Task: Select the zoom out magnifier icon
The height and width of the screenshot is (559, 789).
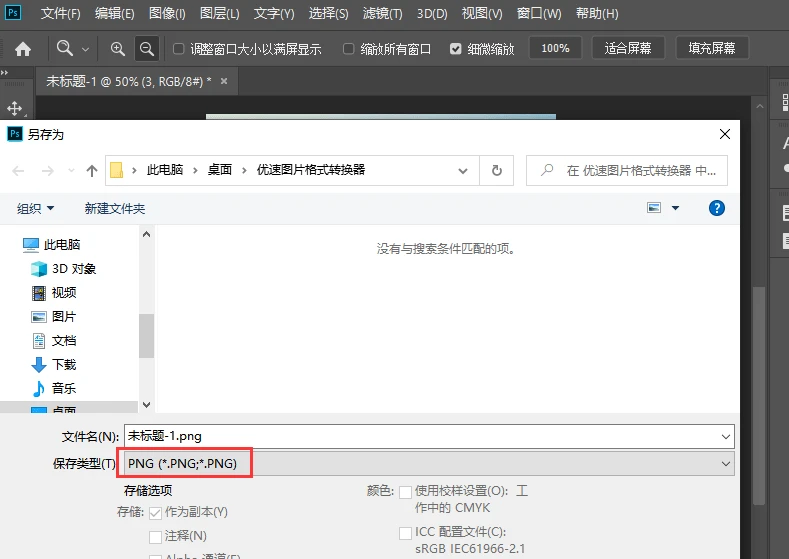Action: coord(147,49)
